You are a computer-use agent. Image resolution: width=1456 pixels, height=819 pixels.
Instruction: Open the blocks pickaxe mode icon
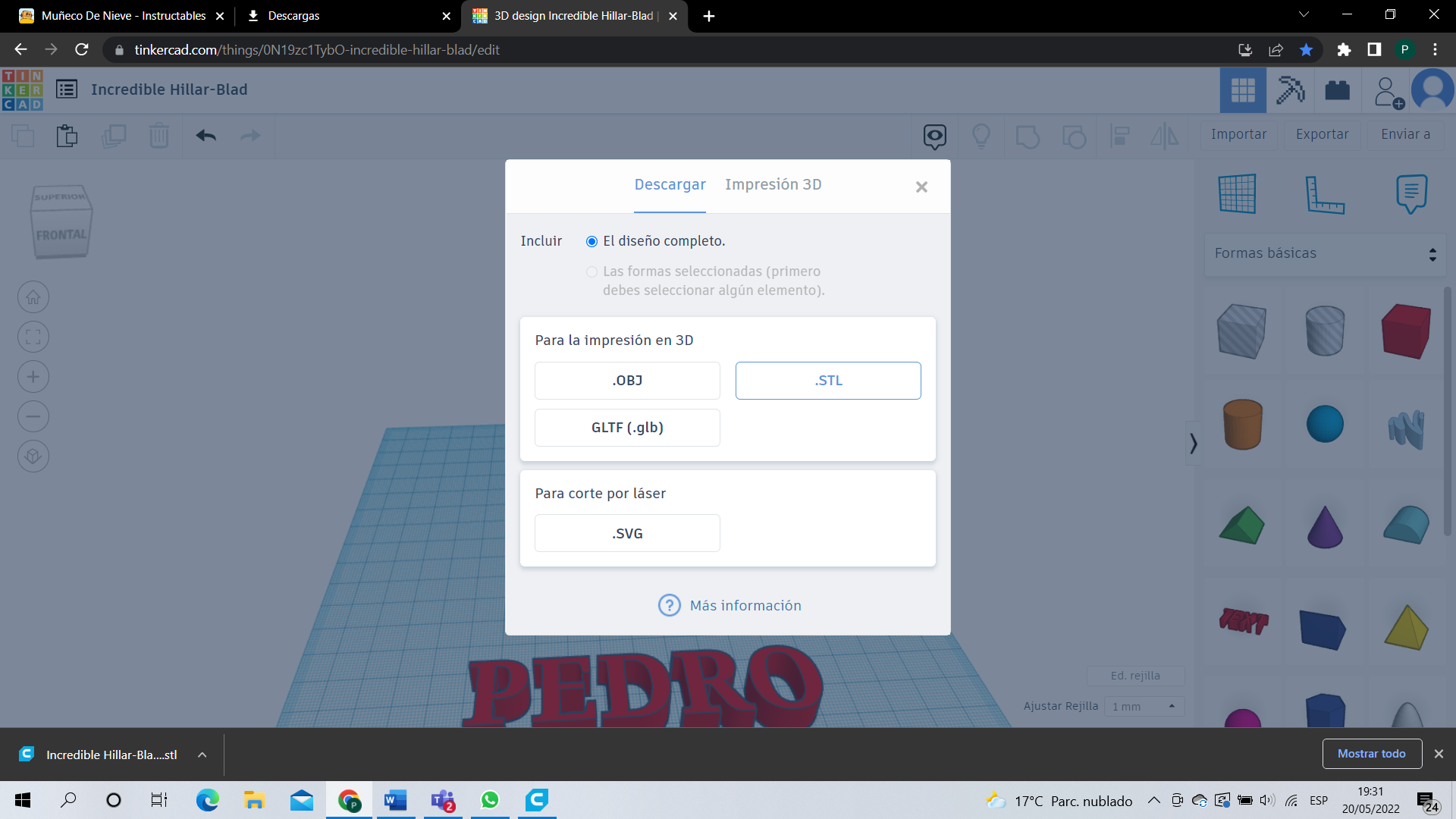tap(1290, 90)
